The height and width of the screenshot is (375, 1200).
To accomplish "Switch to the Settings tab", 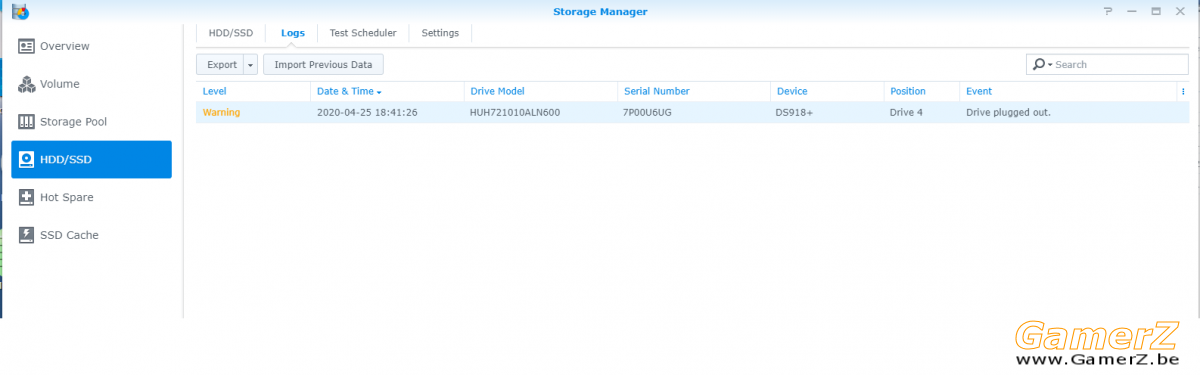I will (440, 33).
